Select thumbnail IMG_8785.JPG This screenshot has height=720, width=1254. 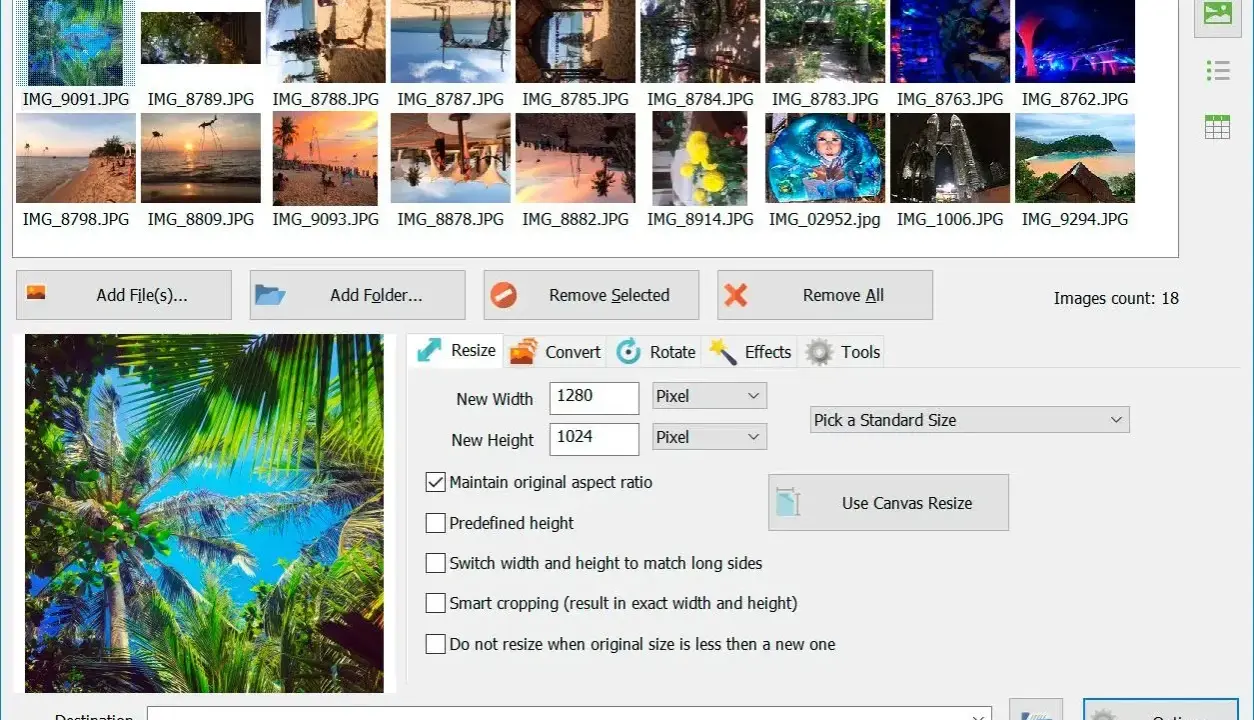click(576, 41)
